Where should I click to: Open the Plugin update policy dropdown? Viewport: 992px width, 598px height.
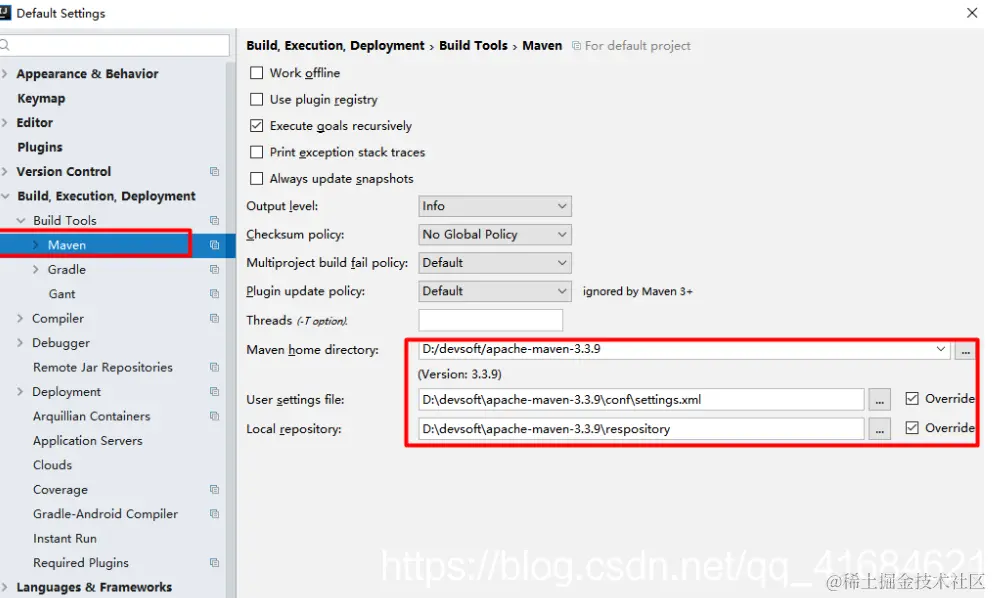coord(495,291)
